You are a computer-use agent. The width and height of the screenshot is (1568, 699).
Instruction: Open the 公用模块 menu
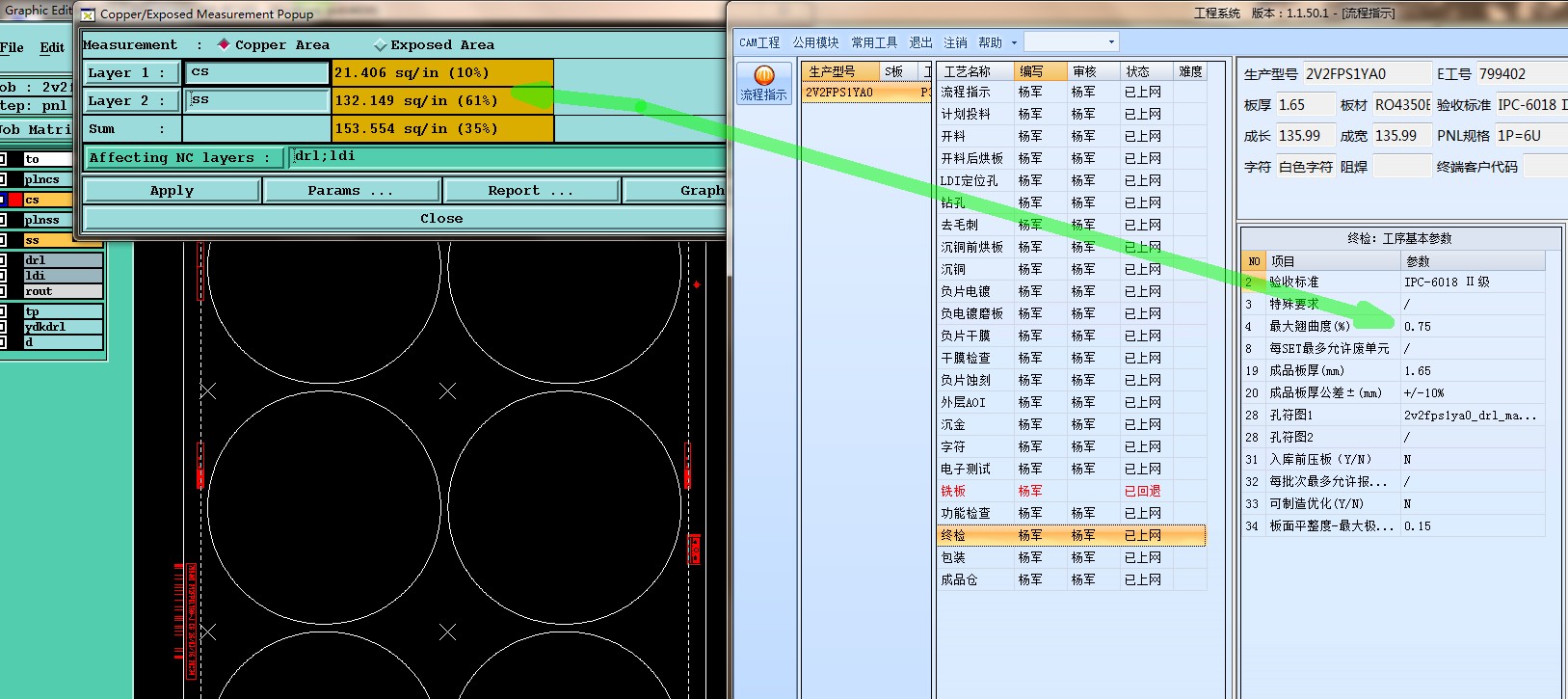click(x=815, y=42)
